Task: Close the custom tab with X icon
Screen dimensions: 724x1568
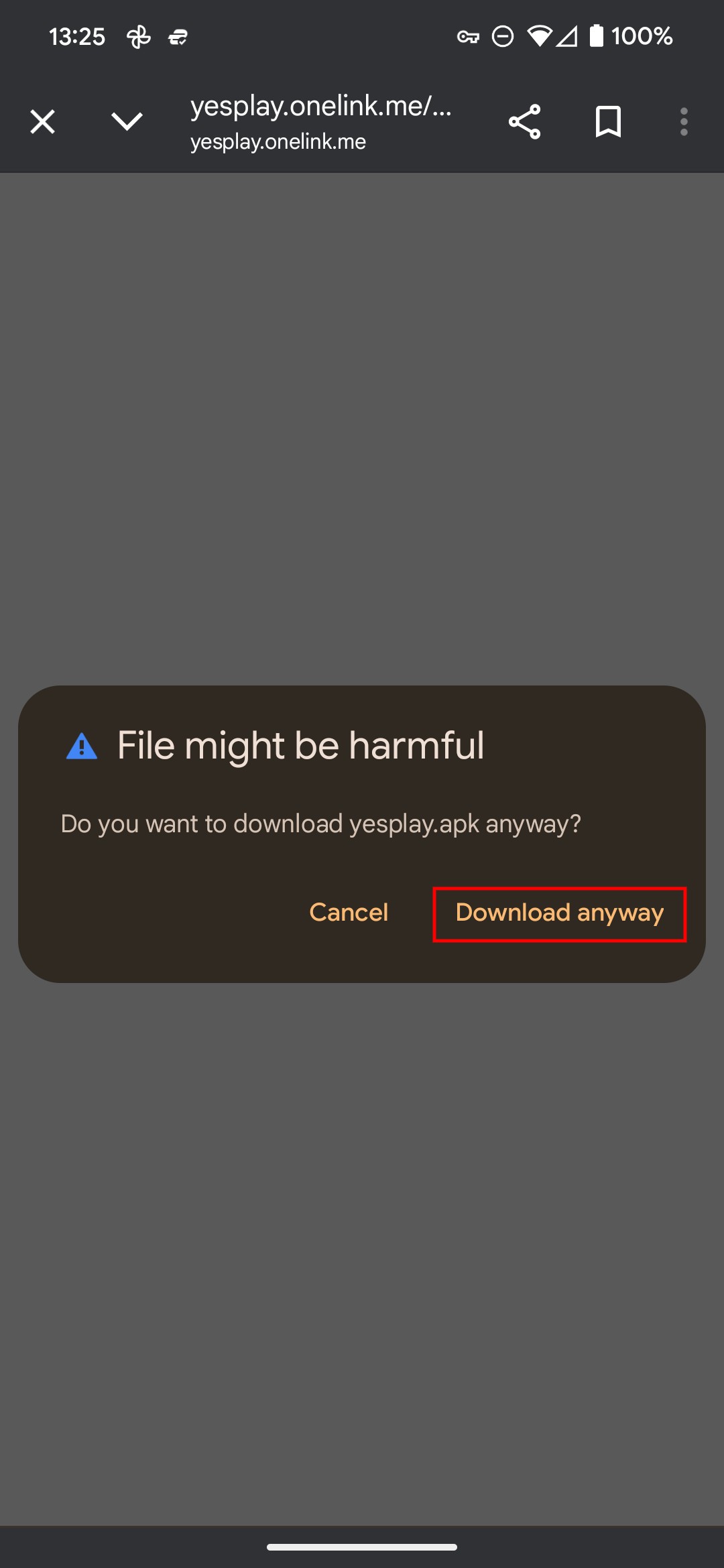Action: [x=42, y=122]
